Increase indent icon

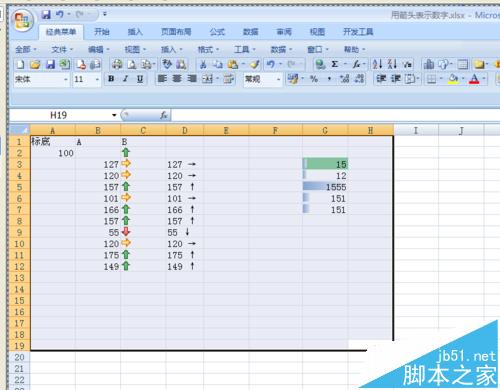point(396,79)
